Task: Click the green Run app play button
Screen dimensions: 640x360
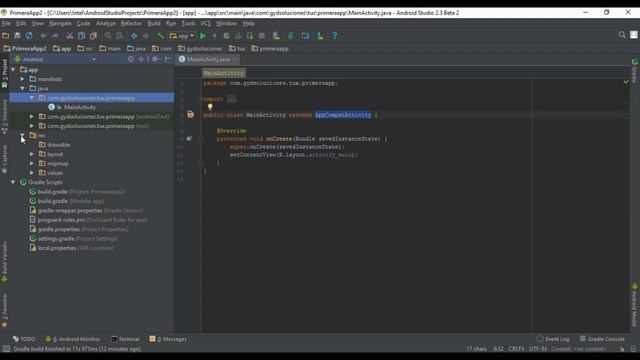Action: [x=202, y=36]
